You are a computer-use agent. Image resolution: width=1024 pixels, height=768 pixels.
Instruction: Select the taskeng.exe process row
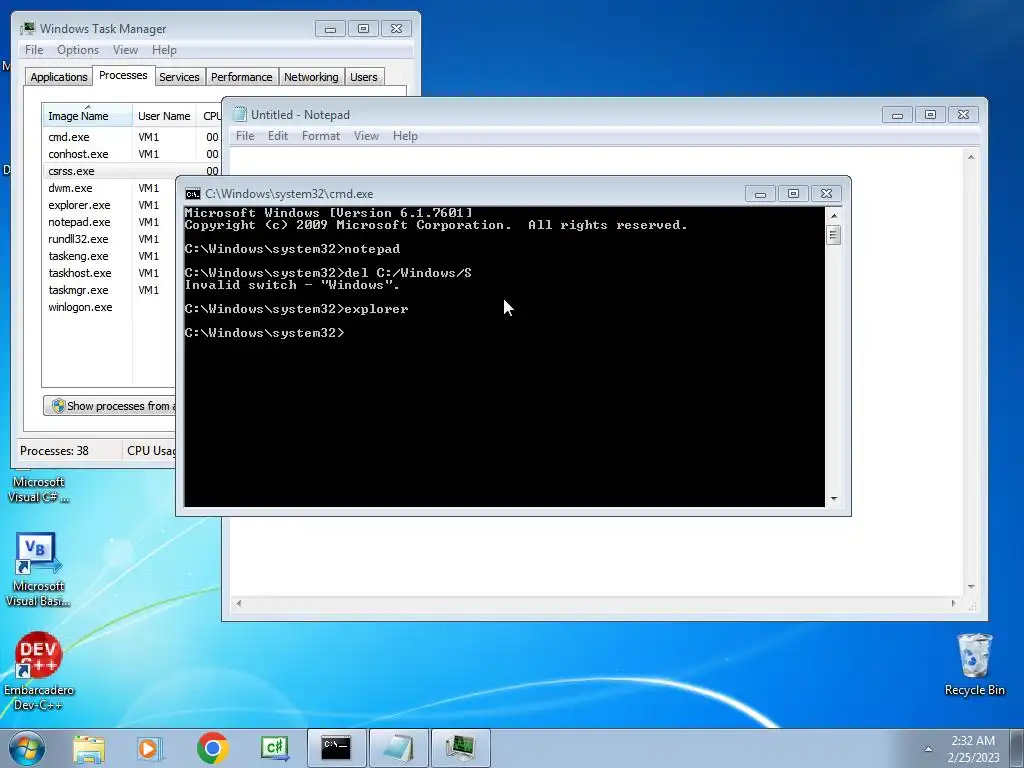[110, 256]
